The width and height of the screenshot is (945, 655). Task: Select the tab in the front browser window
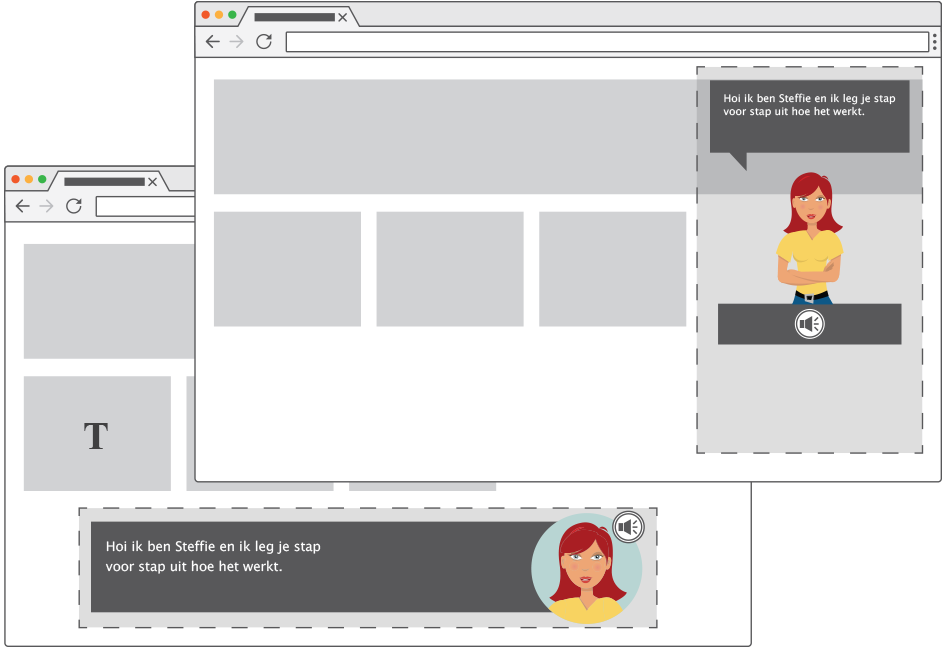pyautogui.click(x=300, y=17)
